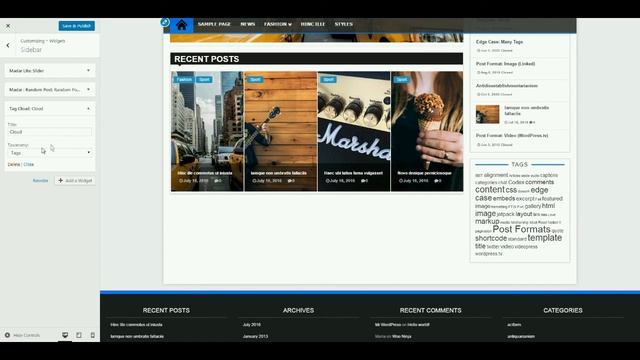The height and width of the screenshot is (360, 640).
Task: Click the Save & Publish button
Action: (x=76, y=26)
